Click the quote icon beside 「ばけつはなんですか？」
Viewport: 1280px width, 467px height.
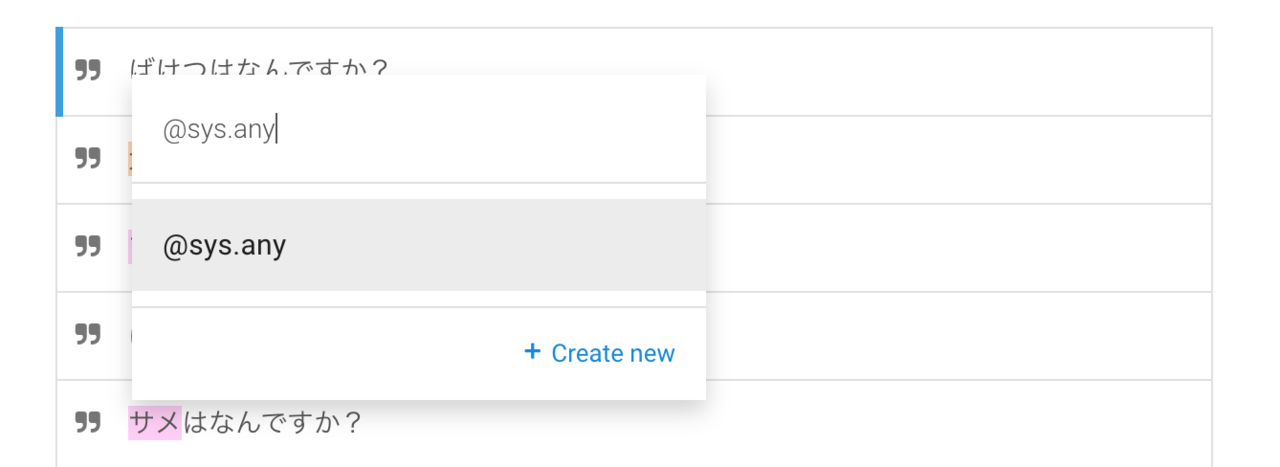(x=88, y=70)
